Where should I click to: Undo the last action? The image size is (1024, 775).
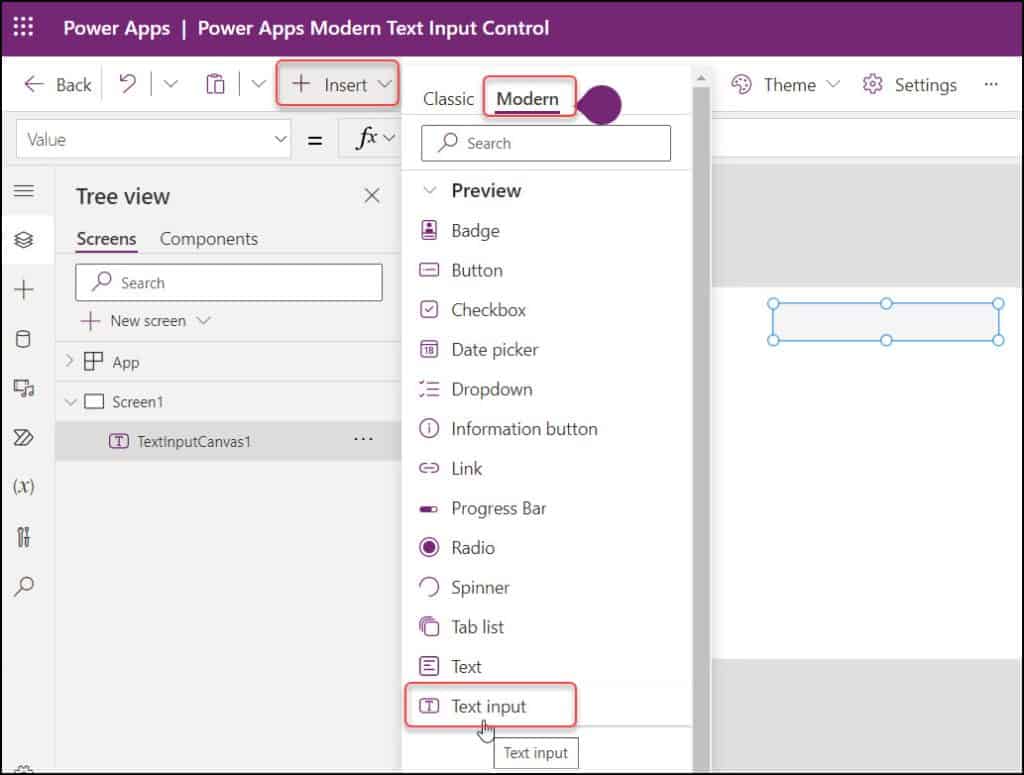pos(127,84)
